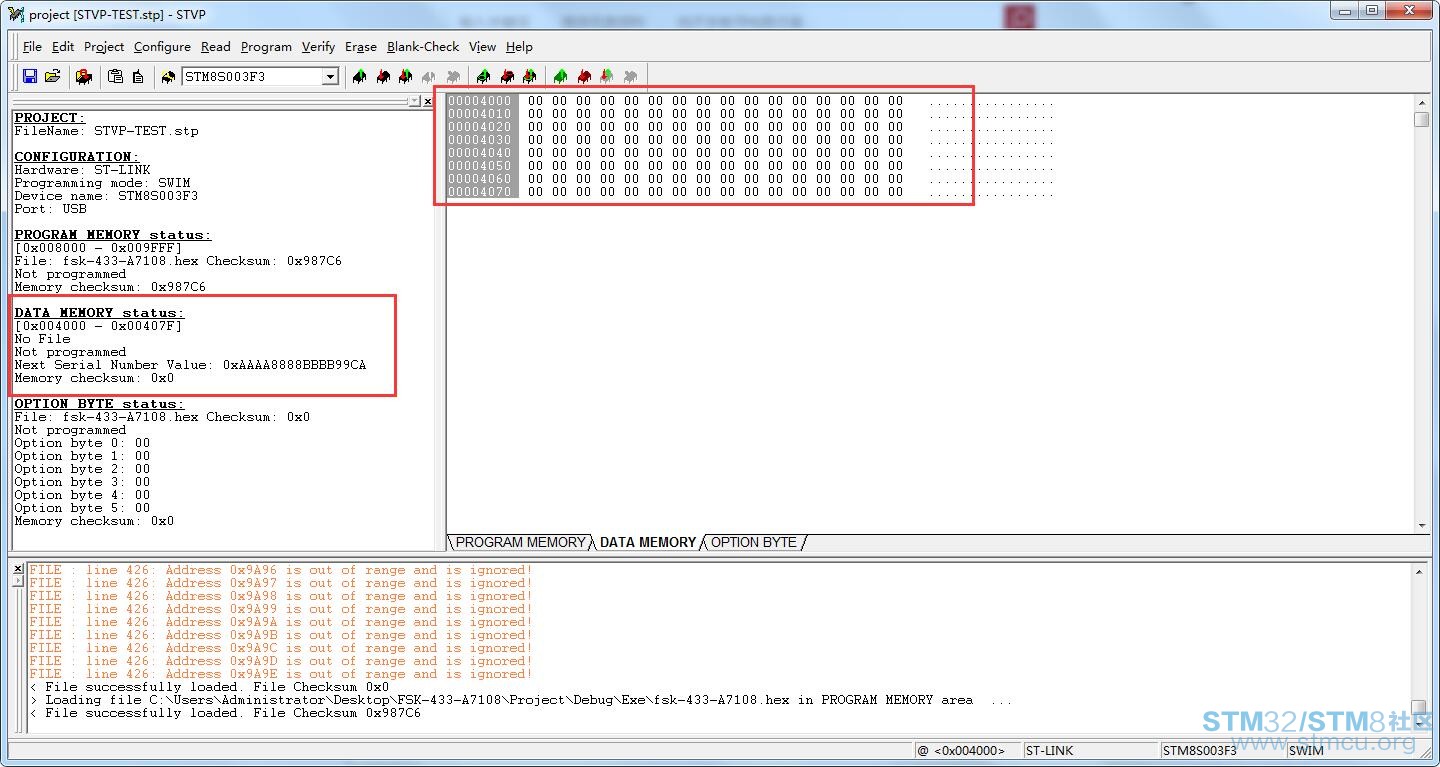Click the log line for address 0x9A9B
Image resolution: width=1440 pixels, height=767 pixels.
280,635
